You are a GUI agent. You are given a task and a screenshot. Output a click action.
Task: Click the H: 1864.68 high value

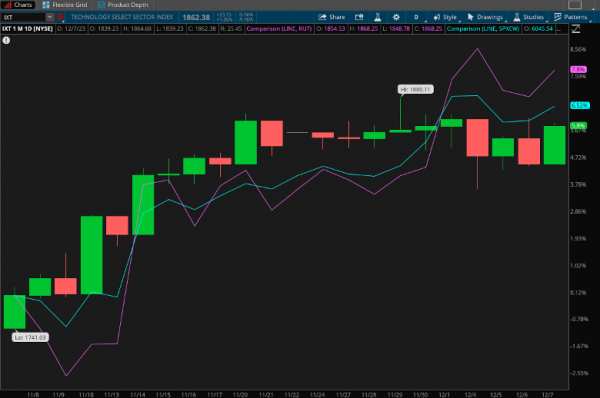click(x=137, y=29)
